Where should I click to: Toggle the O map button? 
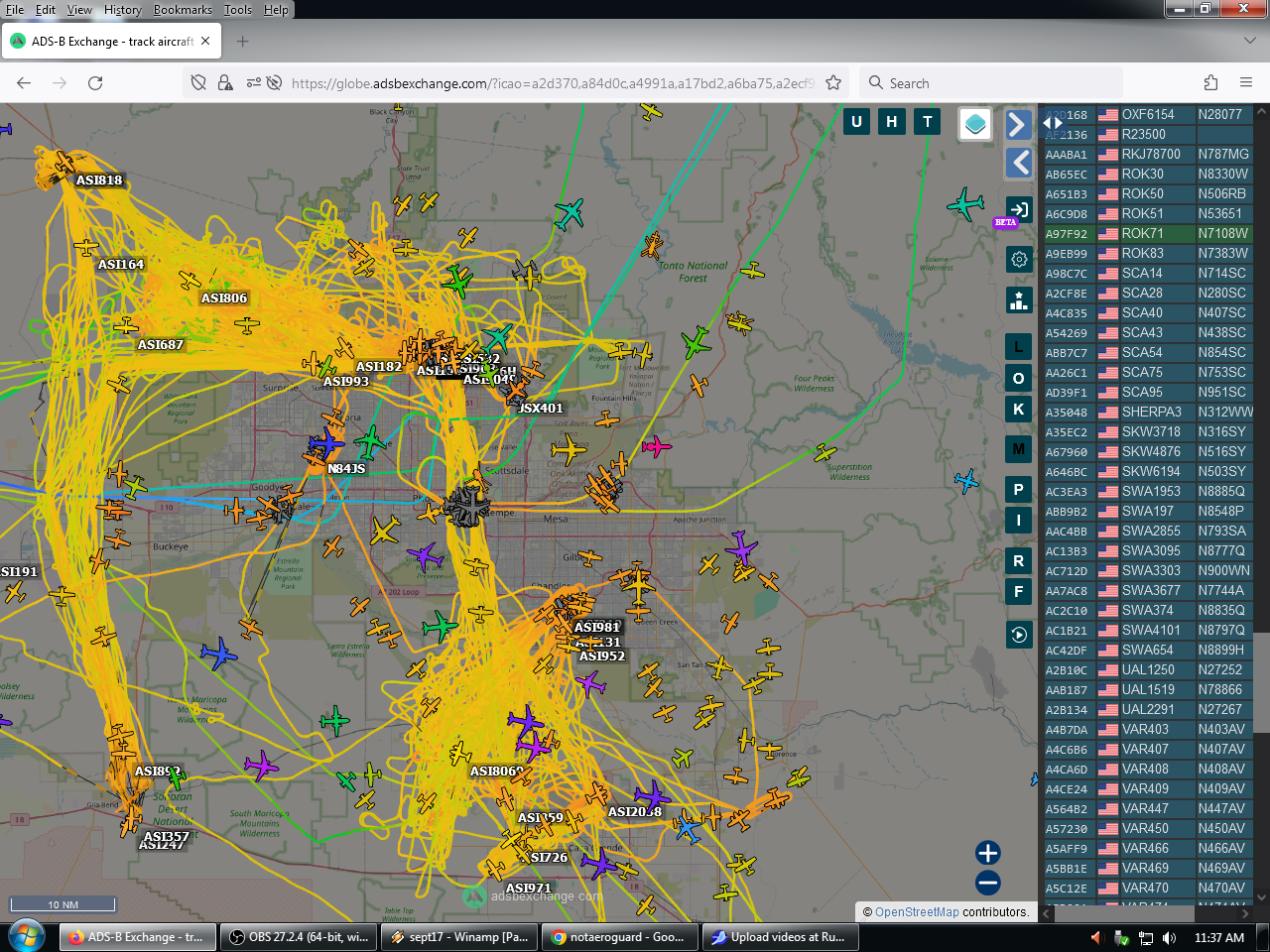pyautogui.click(x=1018, y=378)
